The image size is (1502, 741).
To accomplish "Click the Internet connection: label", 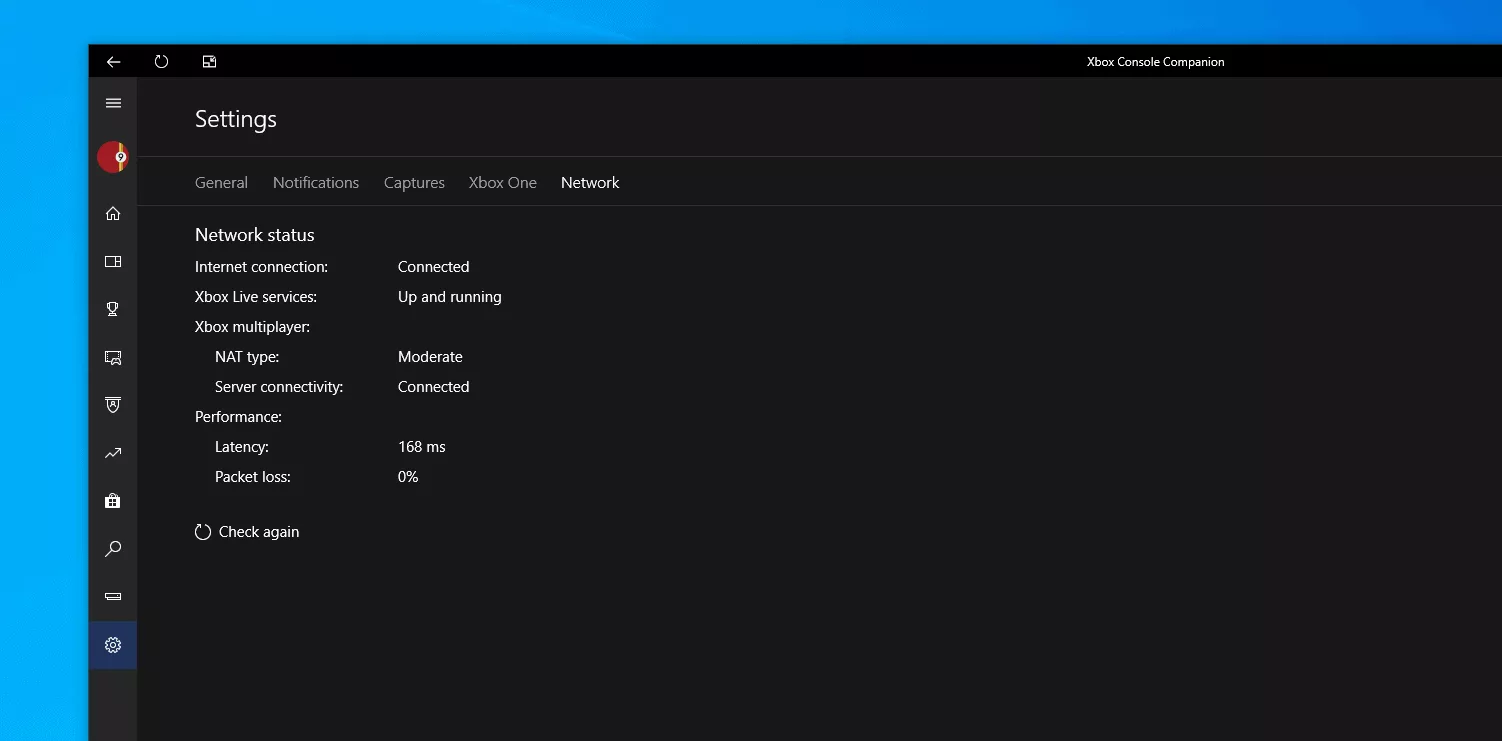I will [x=261, y=267].
